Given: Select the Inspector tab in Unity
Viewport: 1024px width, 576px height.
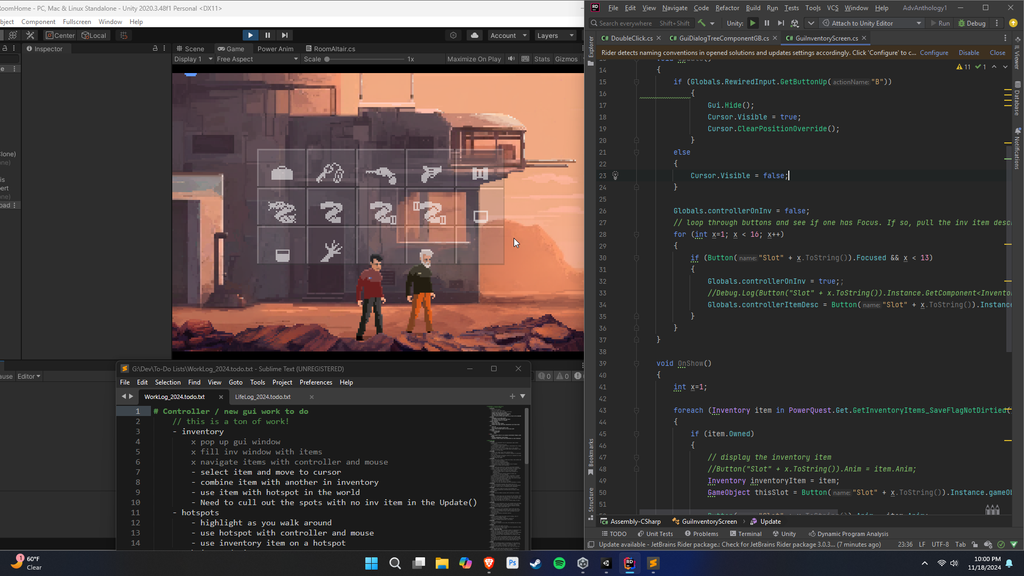Looking at the screenshot, I should [x=44, y=48].
